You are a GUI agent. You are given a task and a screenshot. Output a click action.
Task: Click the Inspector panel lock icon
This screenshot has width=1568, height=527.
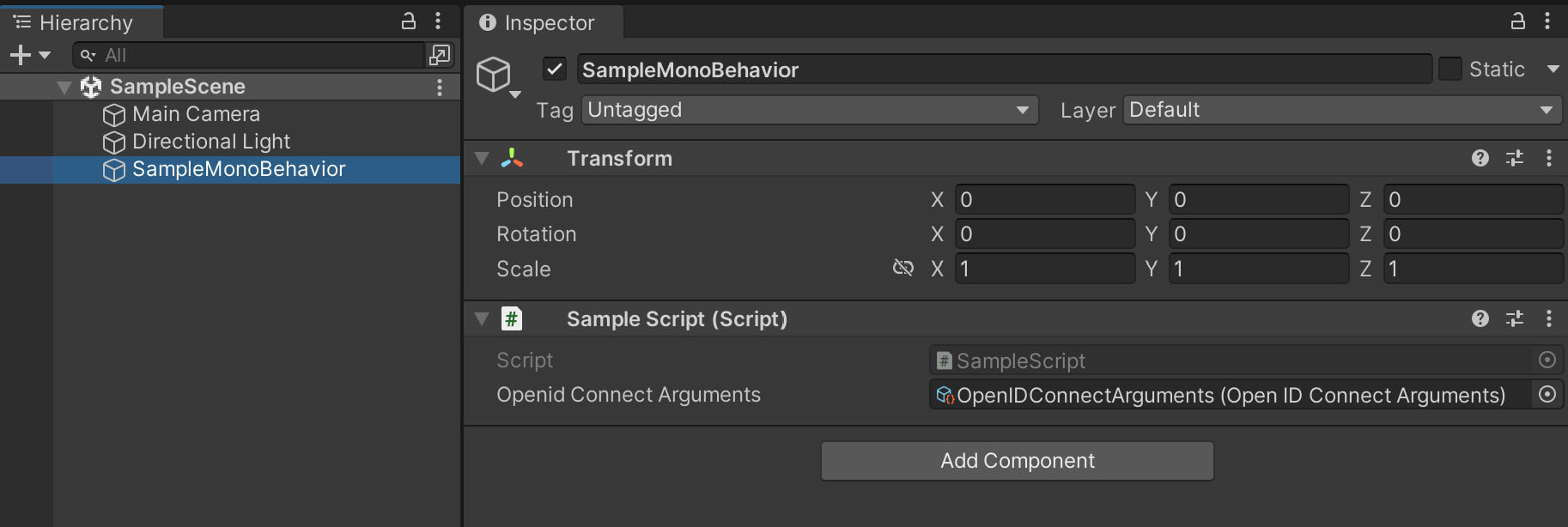[1517, 21]
